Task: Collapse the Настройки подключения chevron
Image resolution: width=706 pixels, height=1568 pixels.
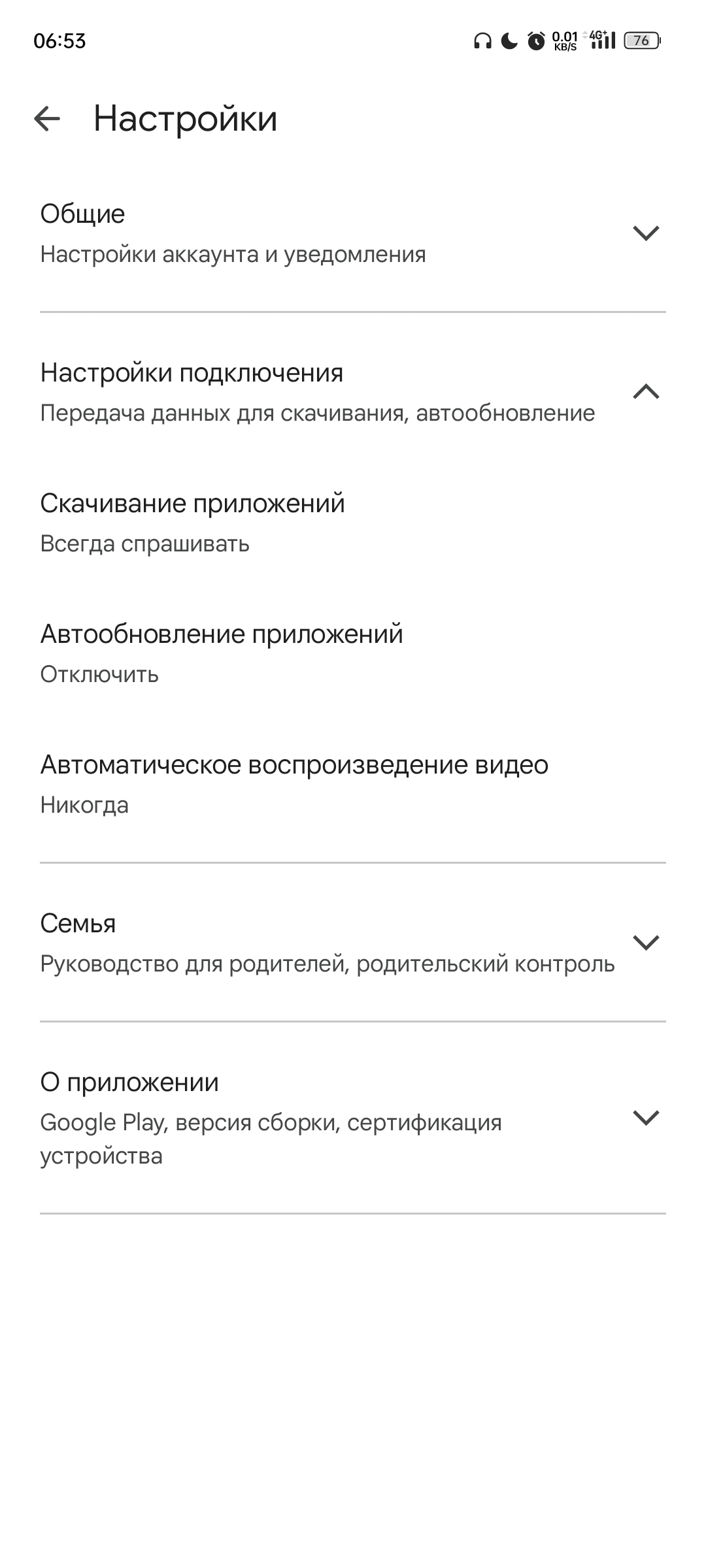Action: point(646,392)
